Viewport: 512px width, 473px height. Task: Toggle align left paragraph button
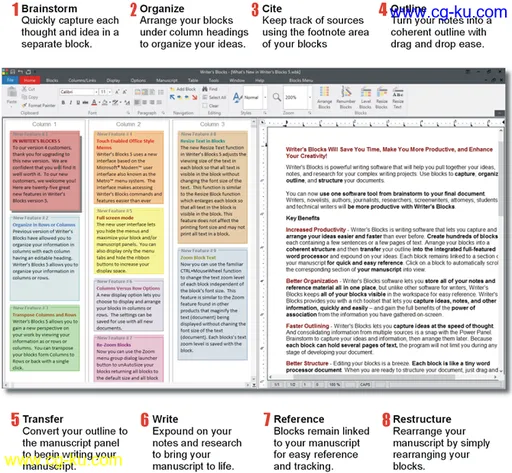pyautogui.click(x=137, y=102)
